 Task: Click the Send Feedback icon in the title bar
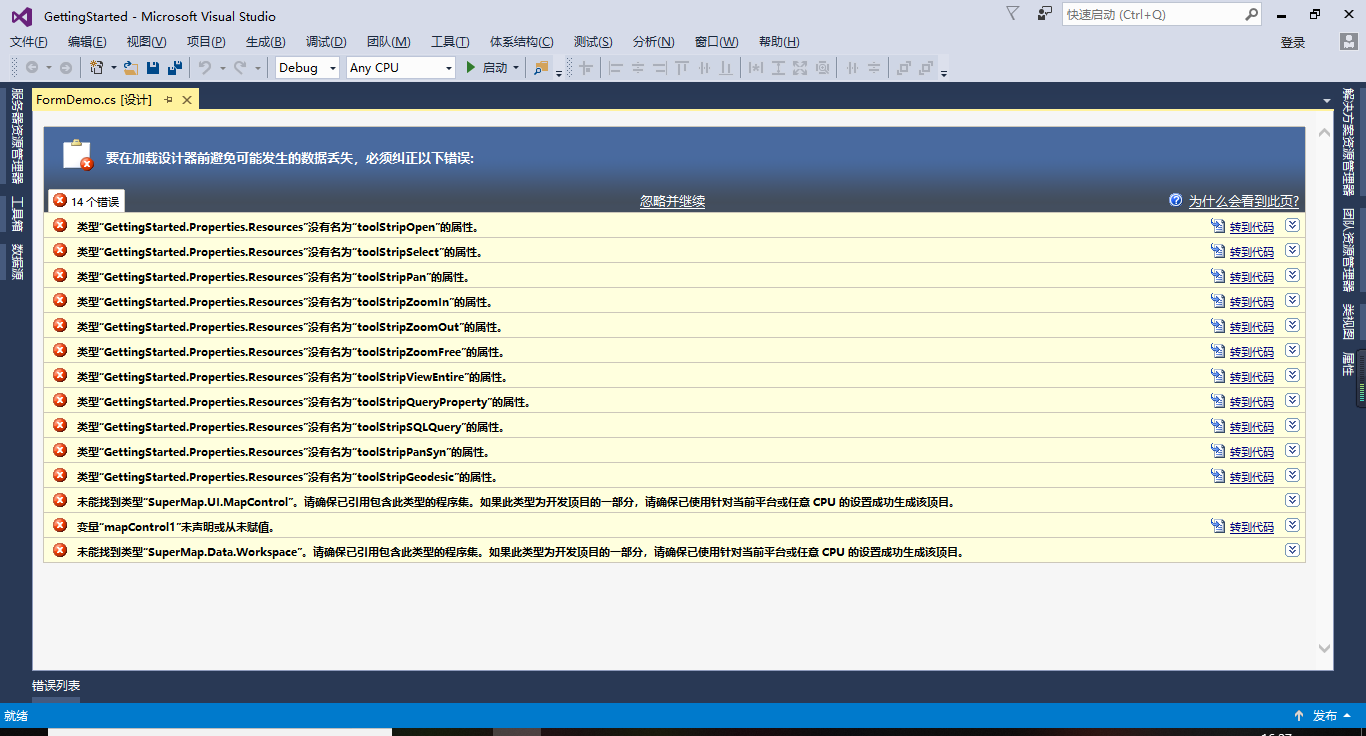(x=1045, y=14)
